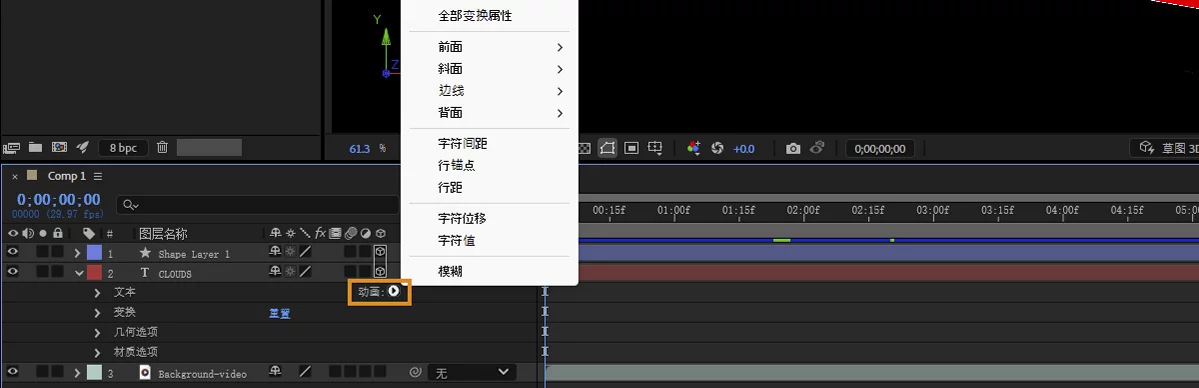Toggle 3D layer switch on CLOUDS layer
Viewport: 1199px width, 388px height.
[x=380, y=271]
